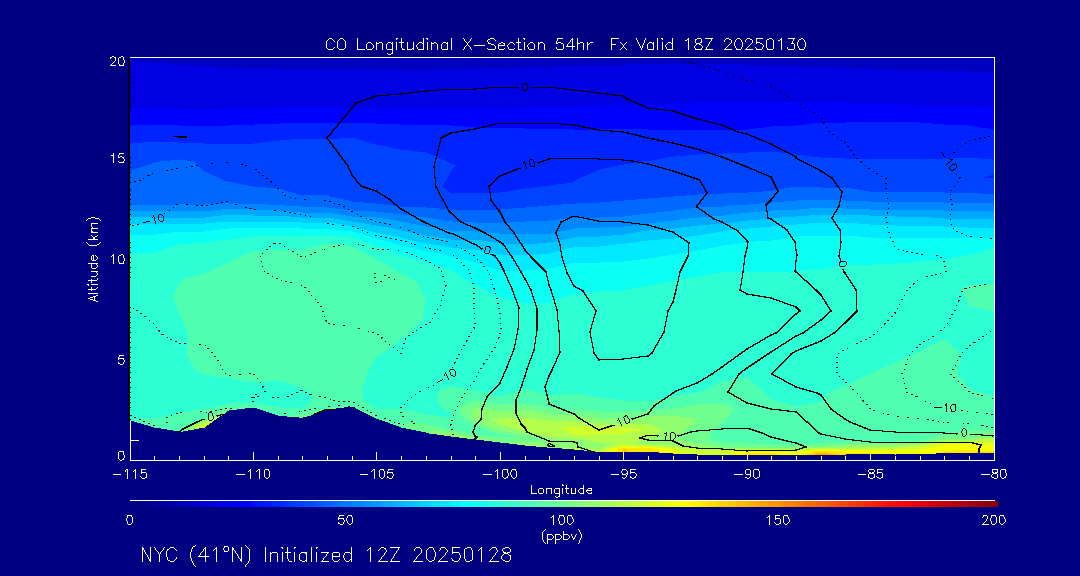The image size is (1080, 576).
Task: Click the NYC (41°N) Initialized caption
Action: 326,555
